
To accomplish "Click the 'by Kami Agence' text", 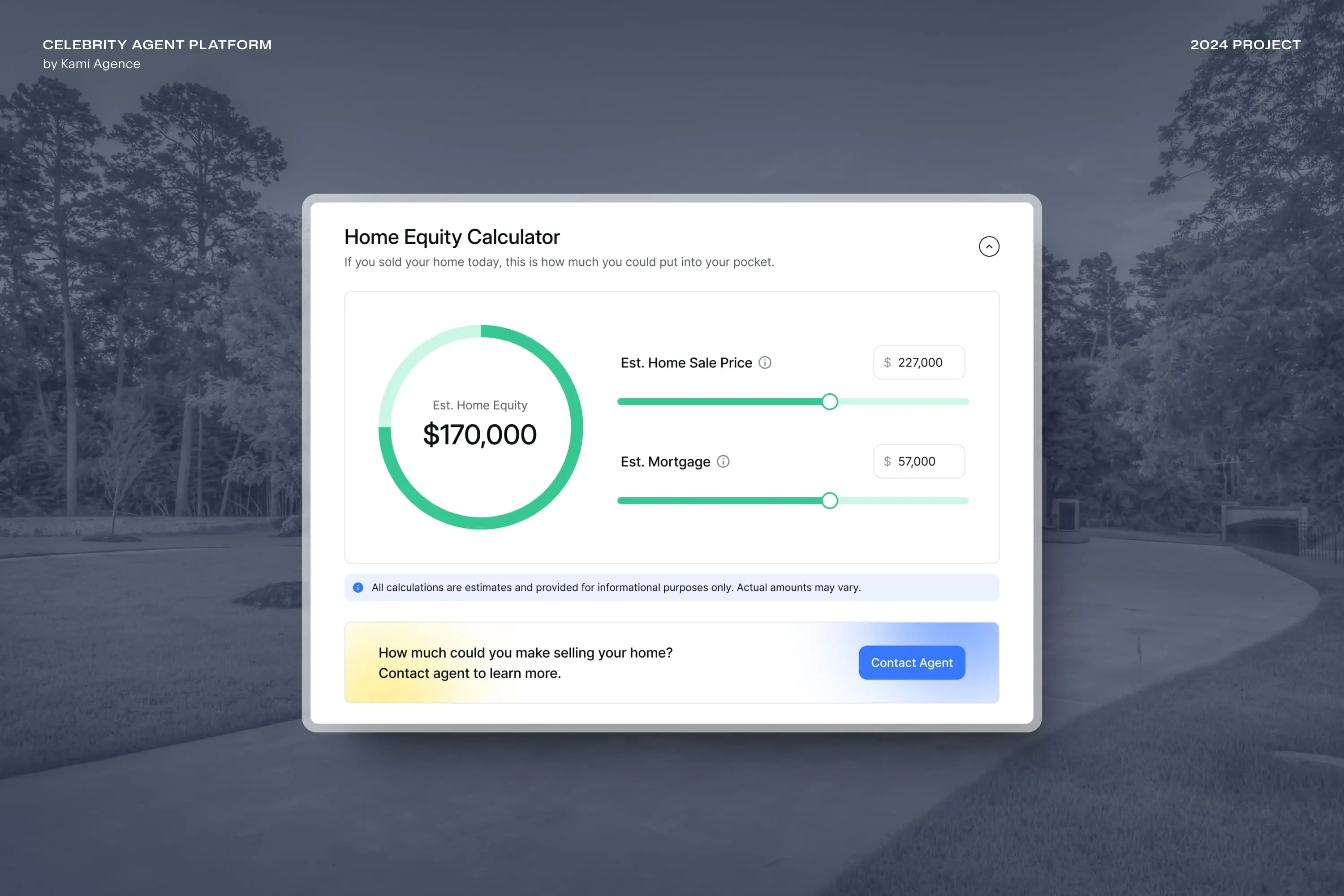I will tap(91, 64).
